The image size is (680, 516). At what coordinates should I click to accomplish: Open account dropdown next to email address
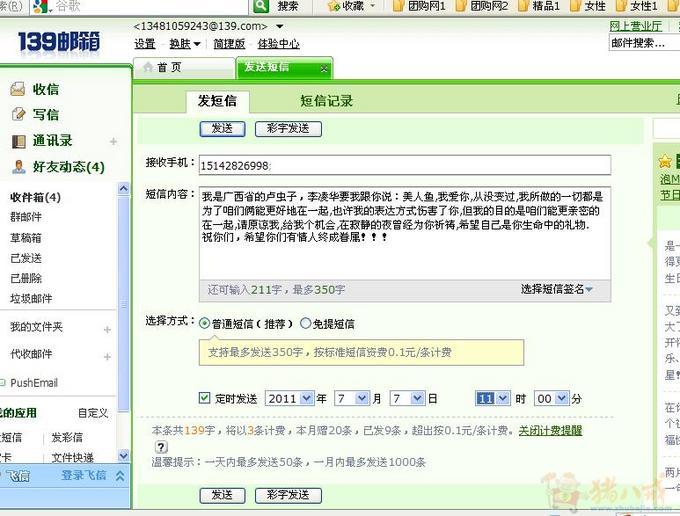280,26
